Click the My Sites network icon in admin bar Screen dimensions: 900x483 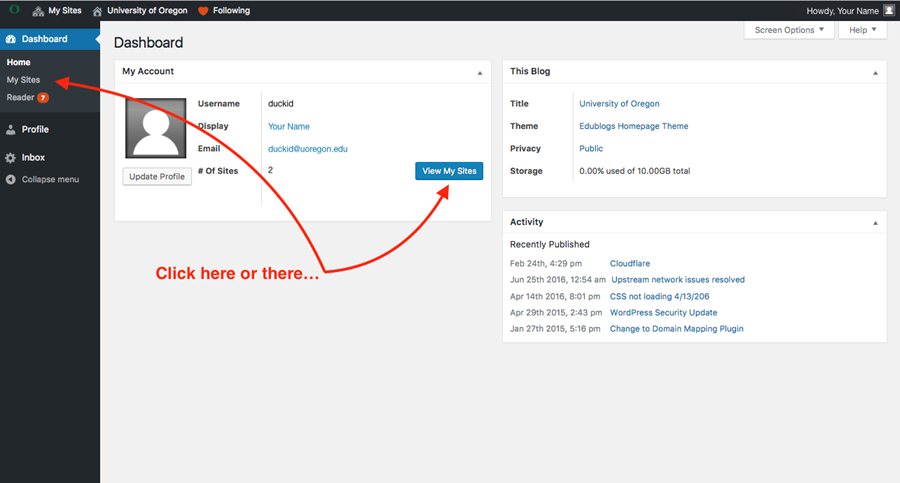38,11
